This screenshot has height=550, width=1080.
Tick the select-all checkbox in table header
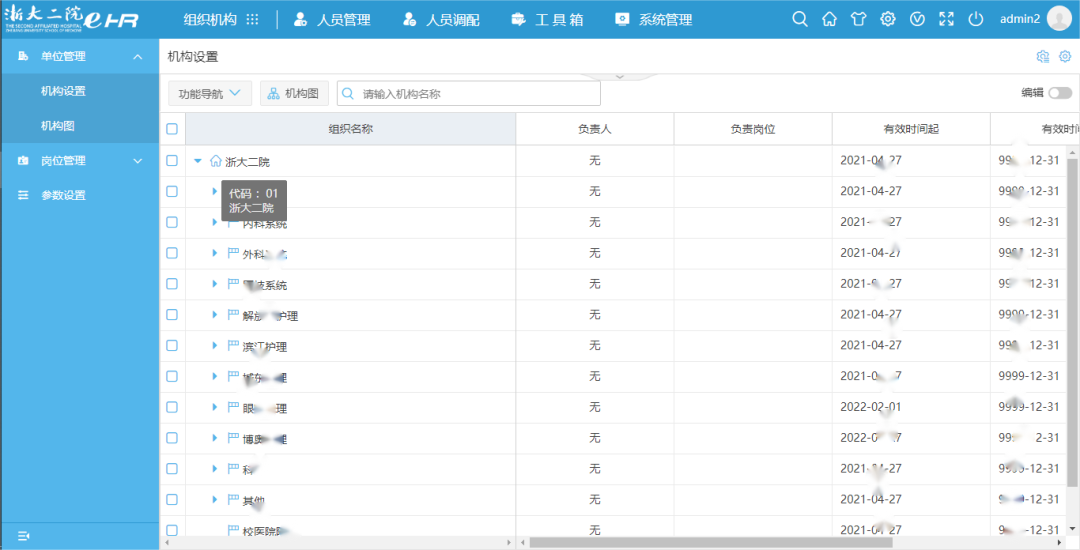(172, 129)
